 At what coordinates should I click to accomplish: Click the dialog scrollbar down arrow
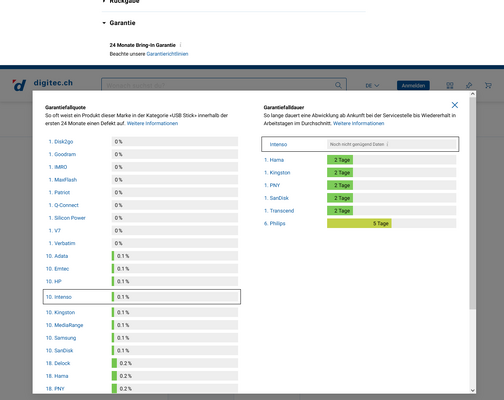(x=472, y=390)
